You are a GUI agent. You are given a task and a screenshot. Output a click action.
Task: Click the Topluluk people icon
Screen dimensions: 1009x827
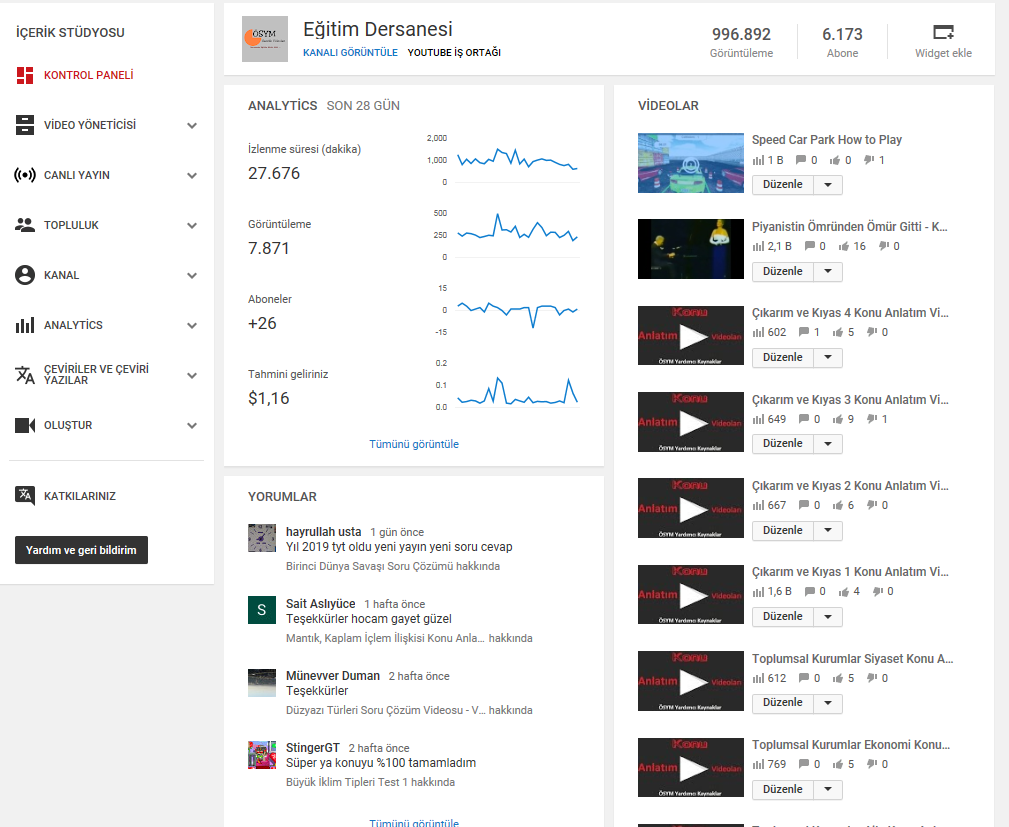point(24,225)
